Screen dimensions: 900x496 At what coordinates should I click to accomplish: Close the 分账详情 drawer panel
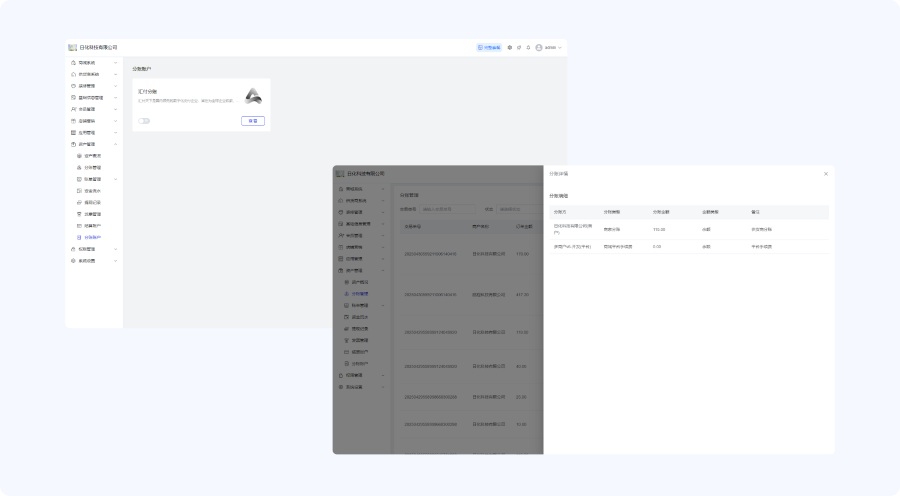point(825,174)
